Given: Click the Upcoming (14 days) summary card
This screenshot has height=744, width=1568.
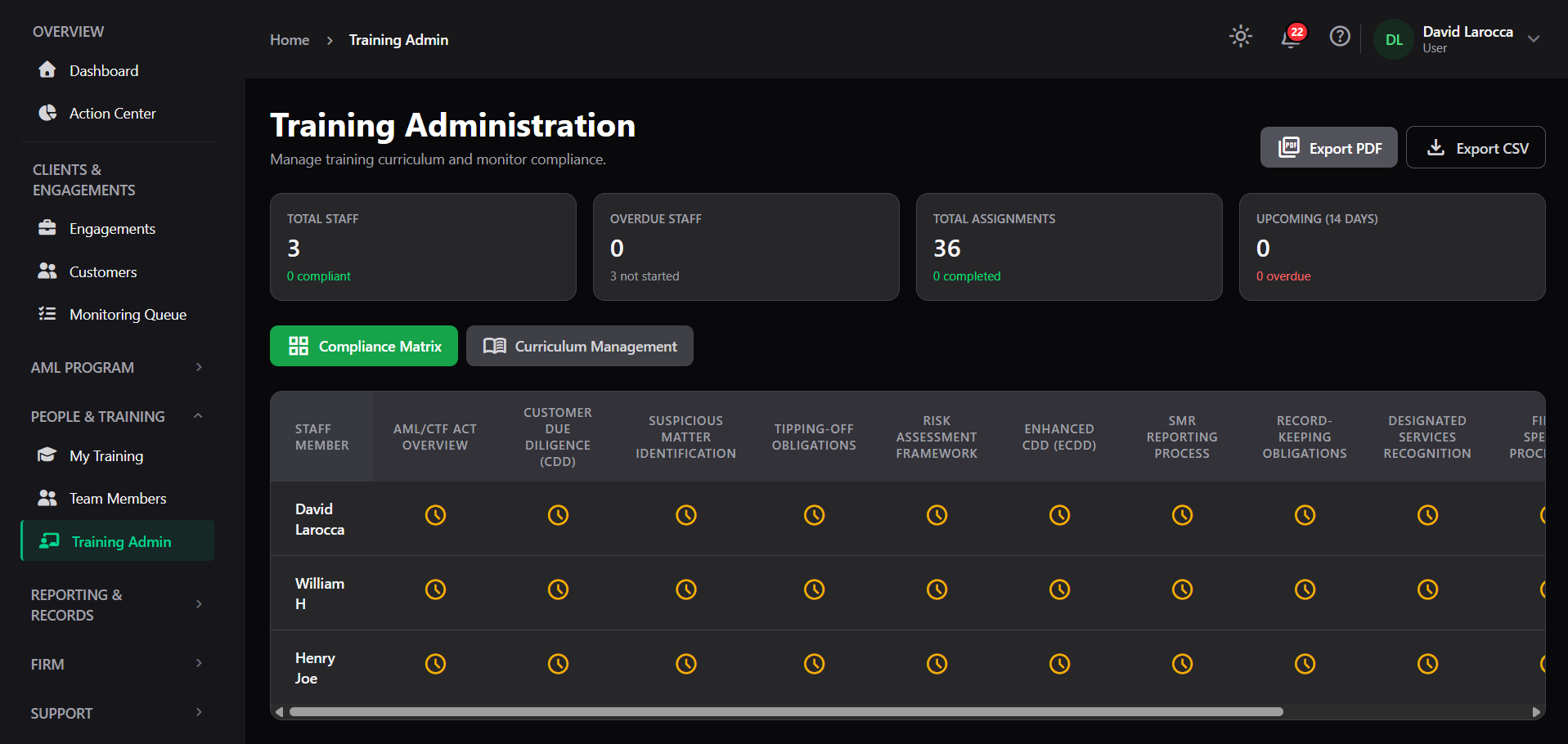Looking at the screenshot, I should click(x=1392, y=247).
